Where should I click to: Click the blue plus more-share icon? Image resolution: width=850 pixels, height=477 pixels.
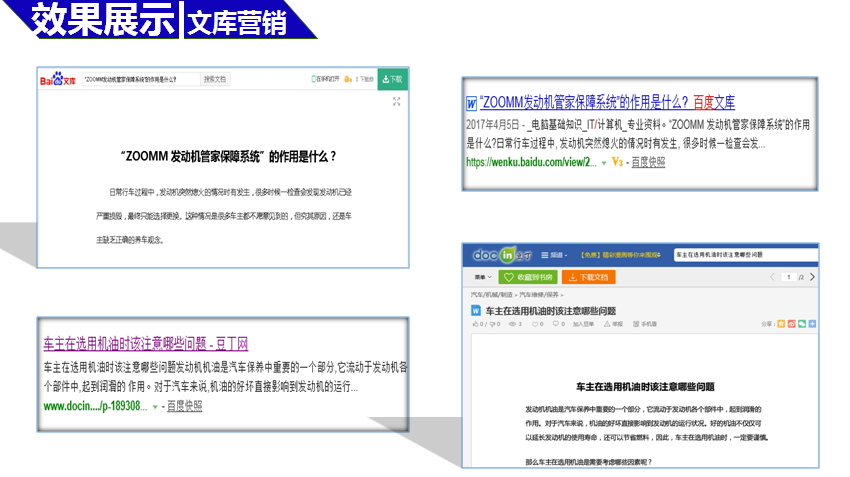pyautogui.click(x=812, y=324)
